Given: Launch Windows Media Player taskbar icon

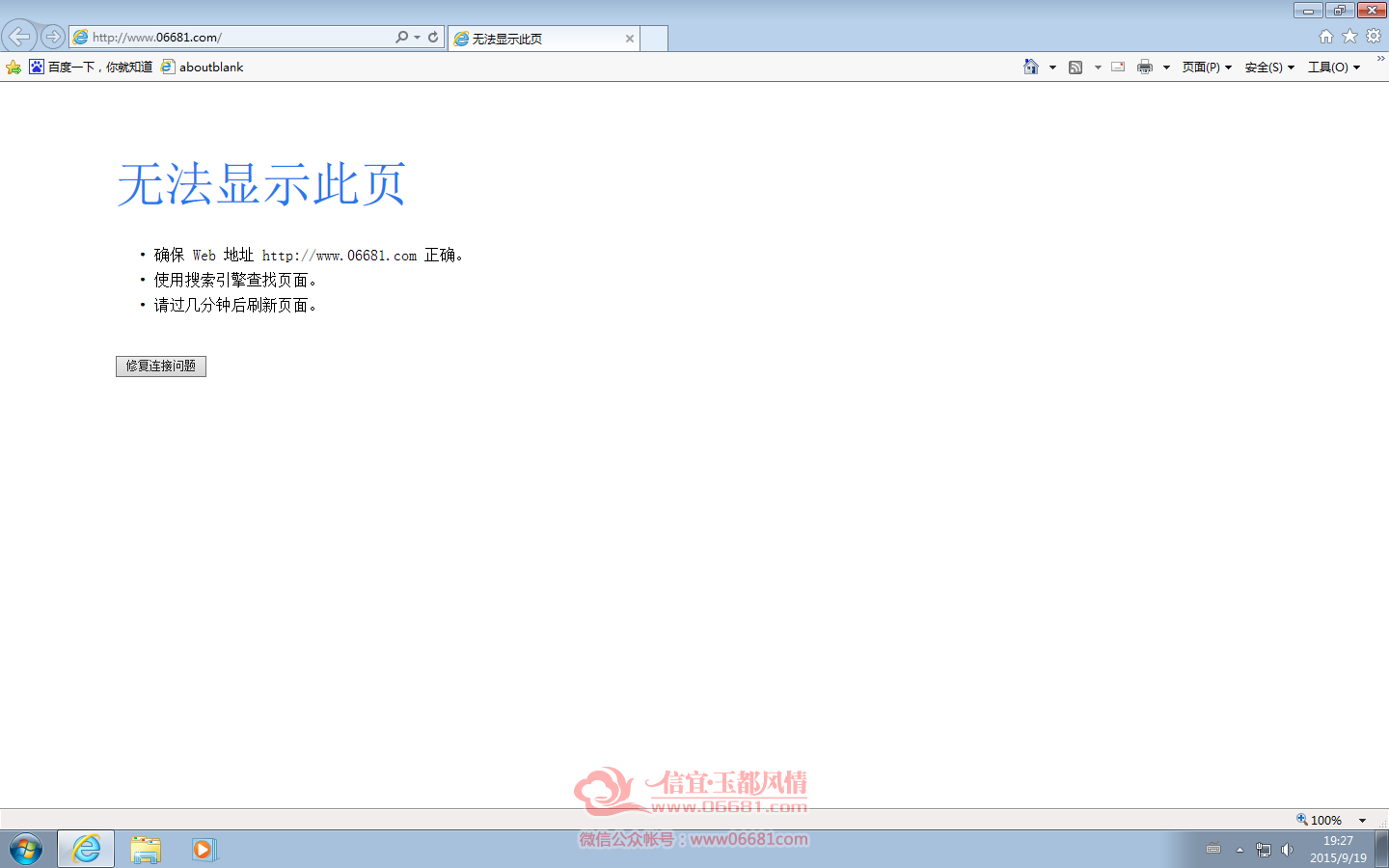Looking at the screenshot, I should pyautogui.click(x=204, y=849).
